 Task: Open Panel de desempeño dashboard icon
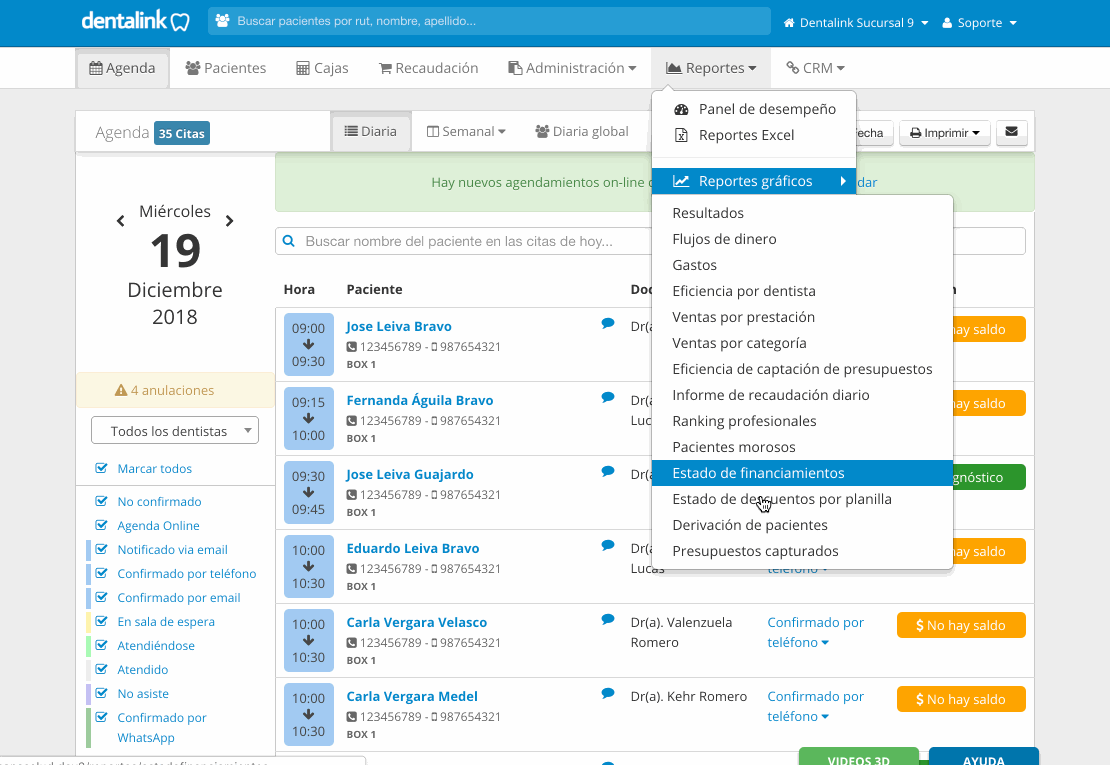click(x=681, y=109)
